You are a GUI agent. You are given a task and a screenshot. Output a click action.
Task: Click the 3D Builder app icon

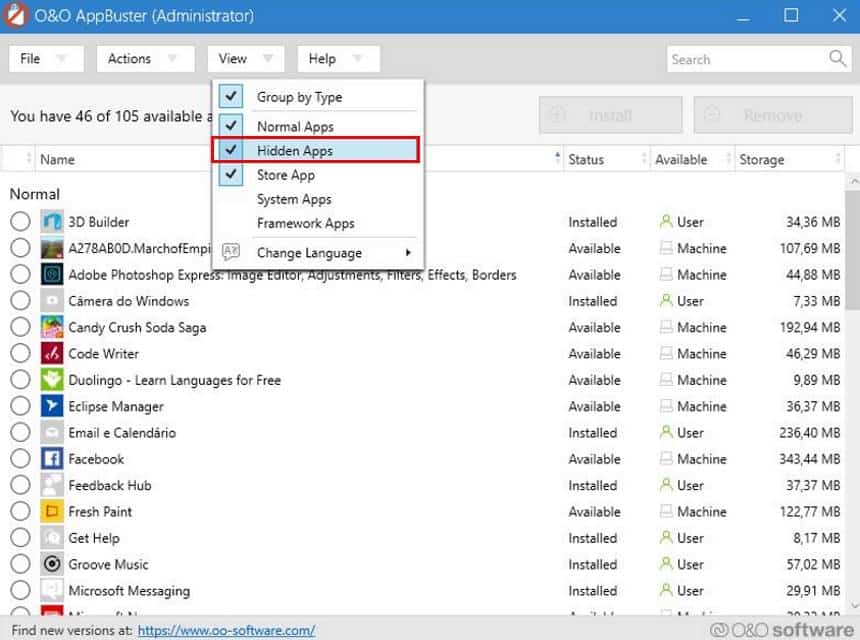point(52,222)
